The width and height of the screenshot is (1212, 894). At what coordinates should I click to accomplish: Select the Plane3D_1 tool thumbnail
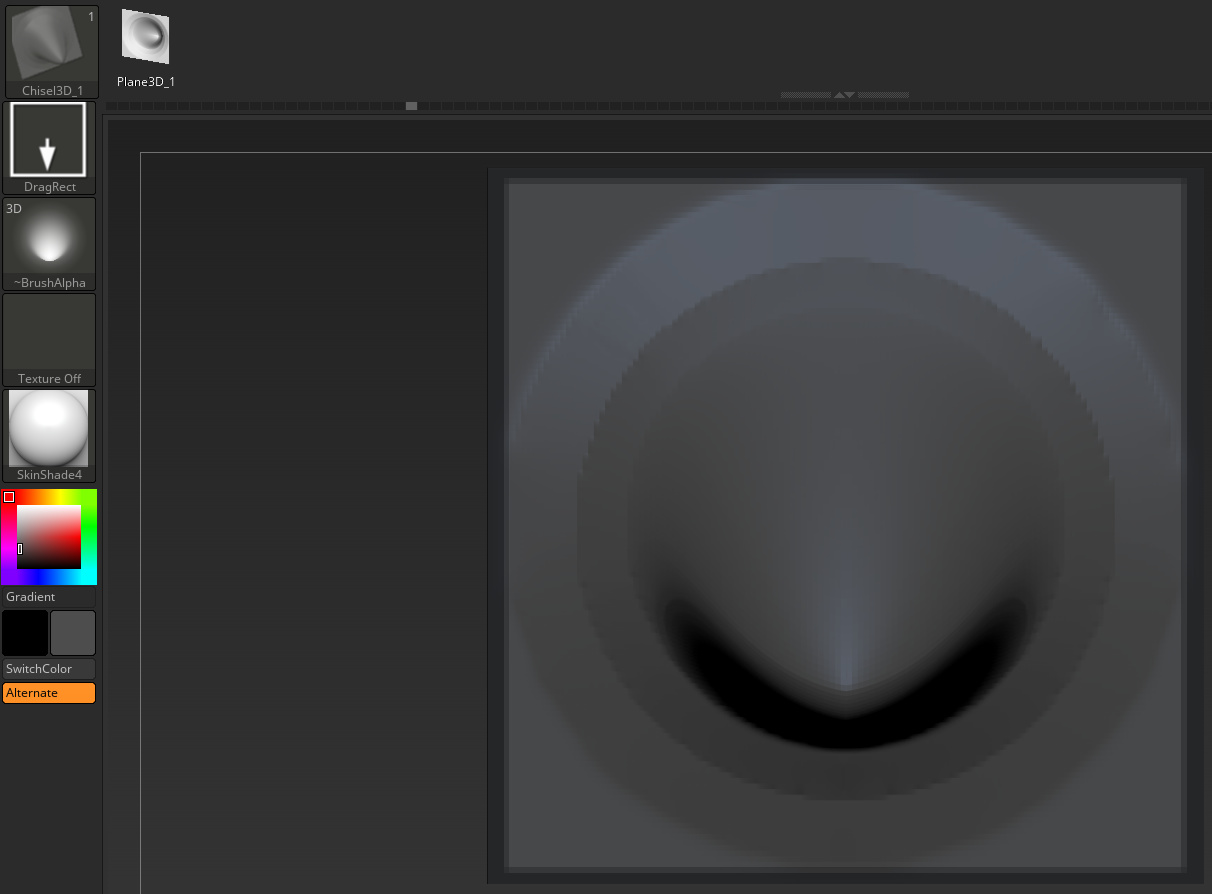[x=146, y=47]
